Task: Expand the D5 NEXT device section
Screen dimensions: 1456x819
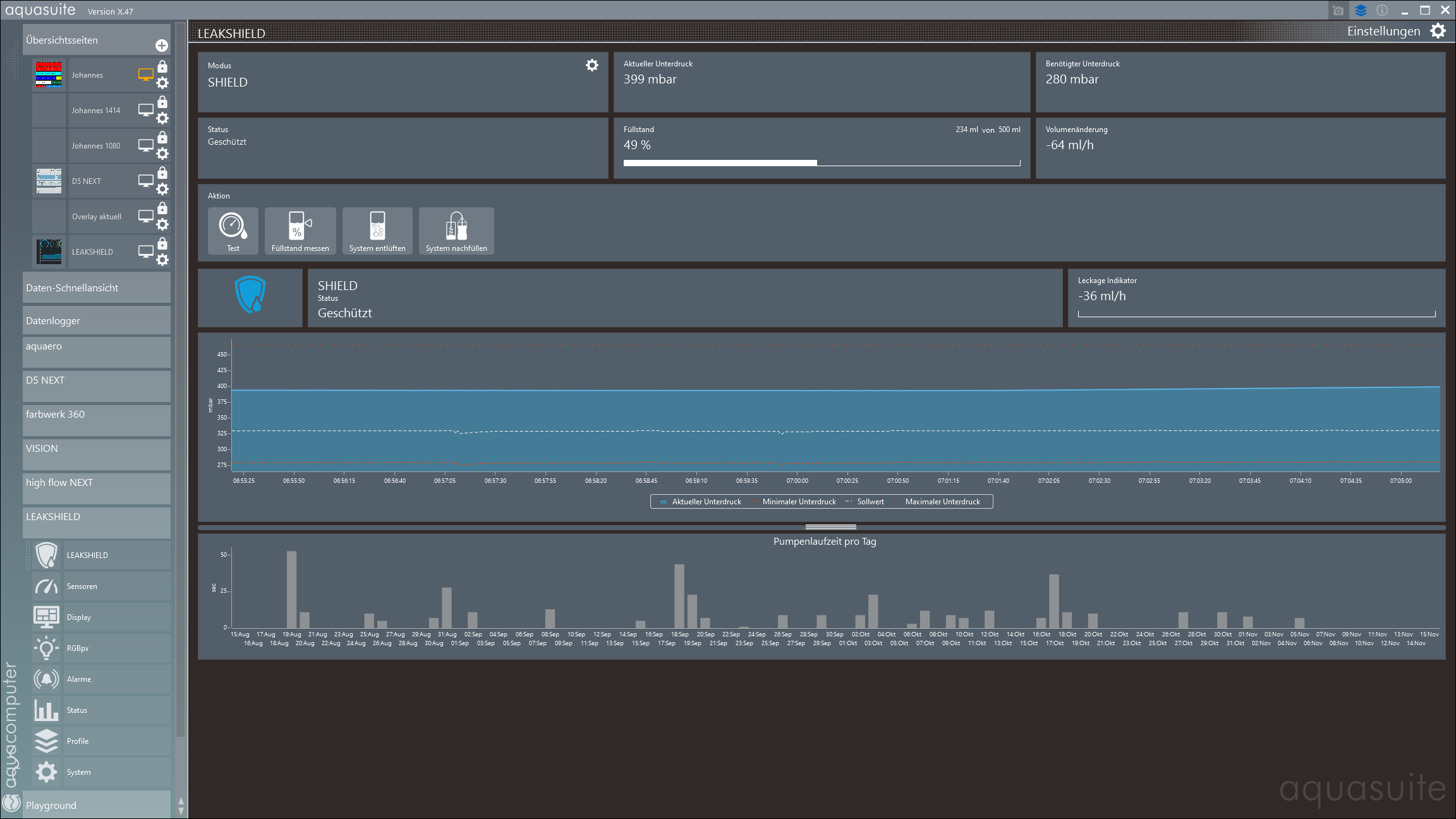Action: pos(97,386)
